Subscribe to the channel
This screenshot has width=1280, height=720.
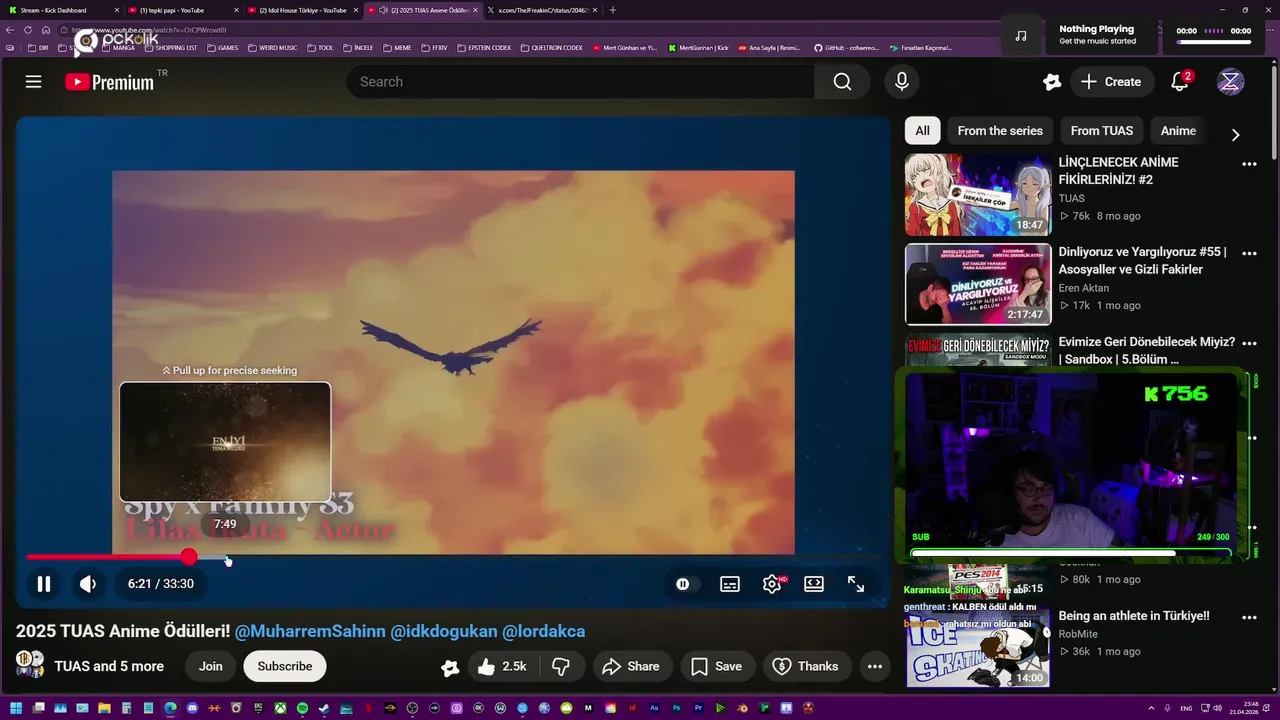click(x=285, y=666)
